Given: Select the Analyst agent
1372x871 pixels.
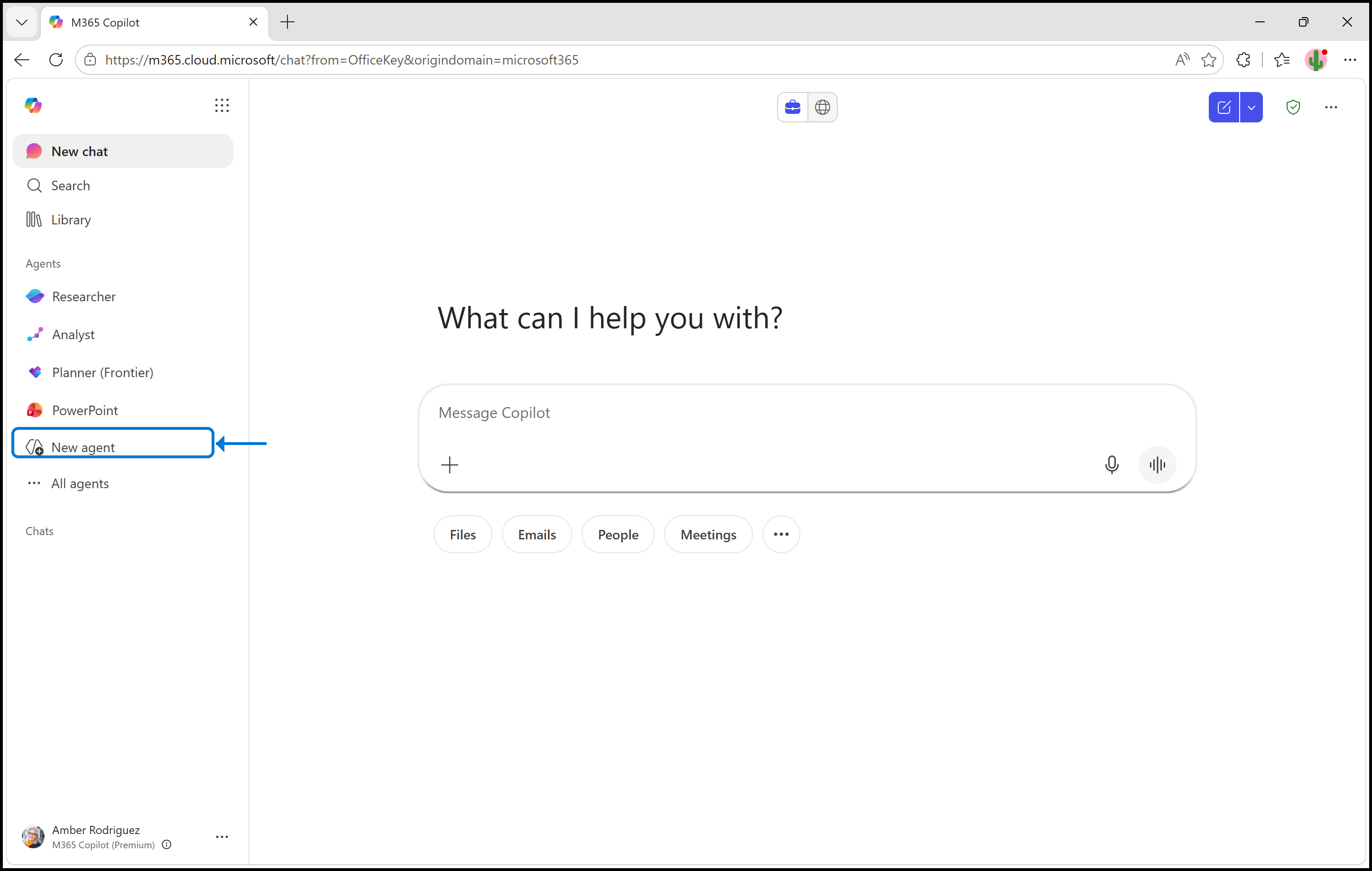Looking at the screenshot, I should (122, 334).
